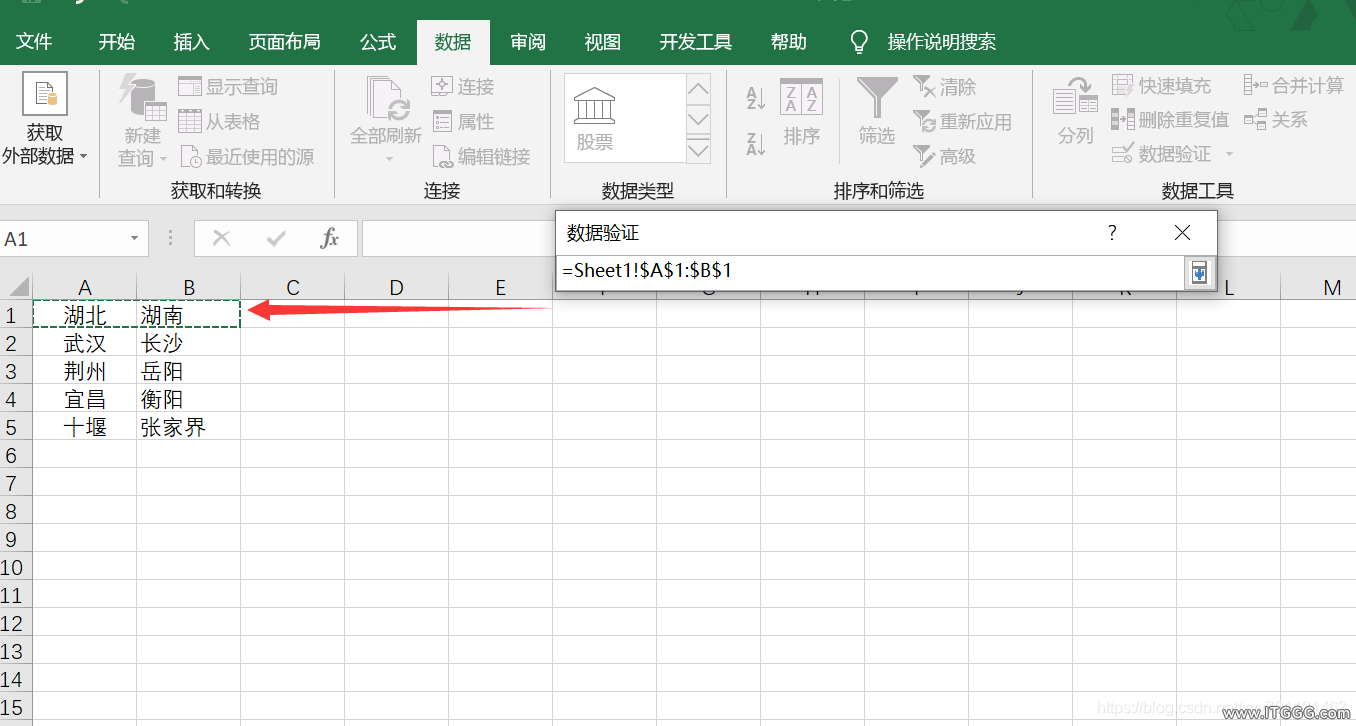Open the 文件 tab

[34, 42]
